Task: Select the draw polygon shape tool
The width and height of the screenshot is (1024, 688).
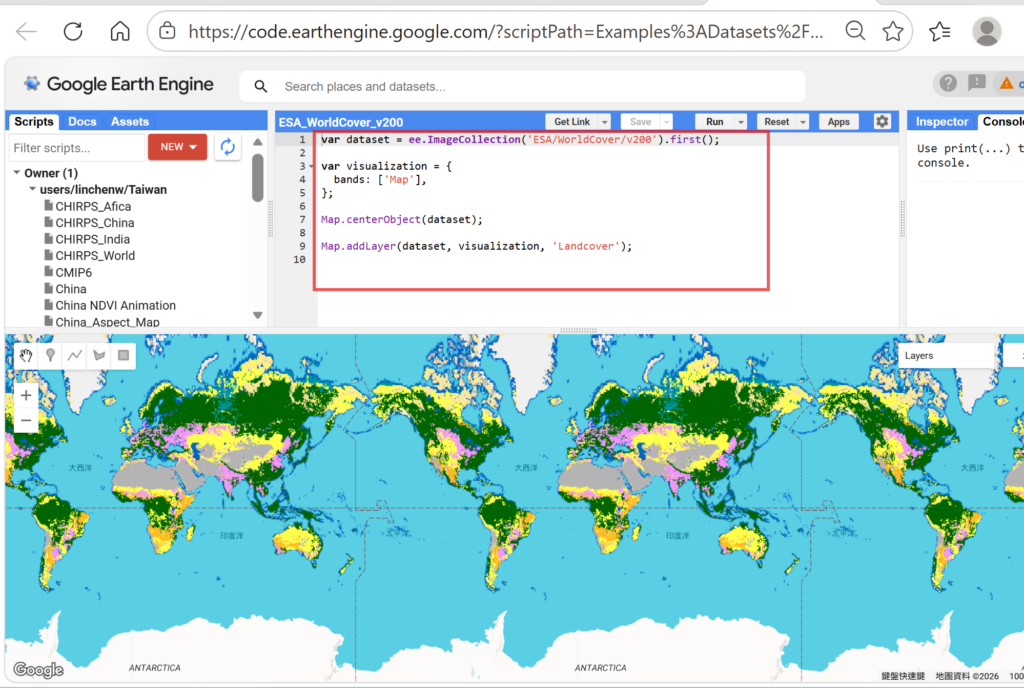Action: click(99, 355)
